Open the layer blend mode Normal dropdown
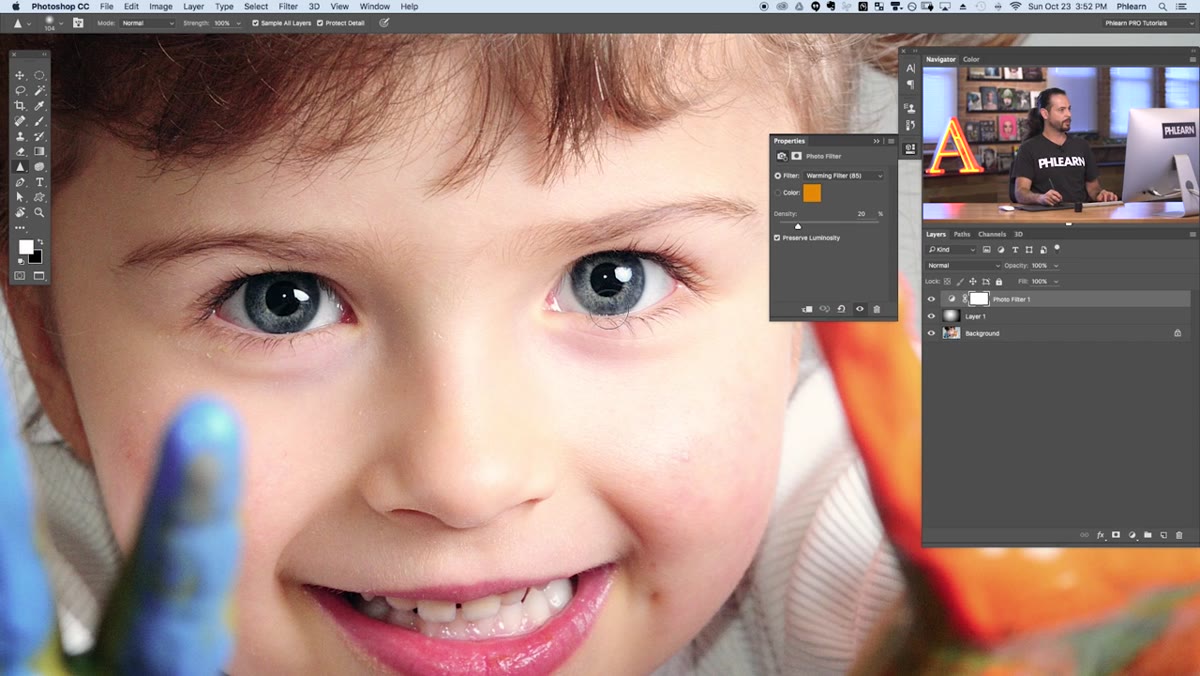 click(x=963, y=266)
